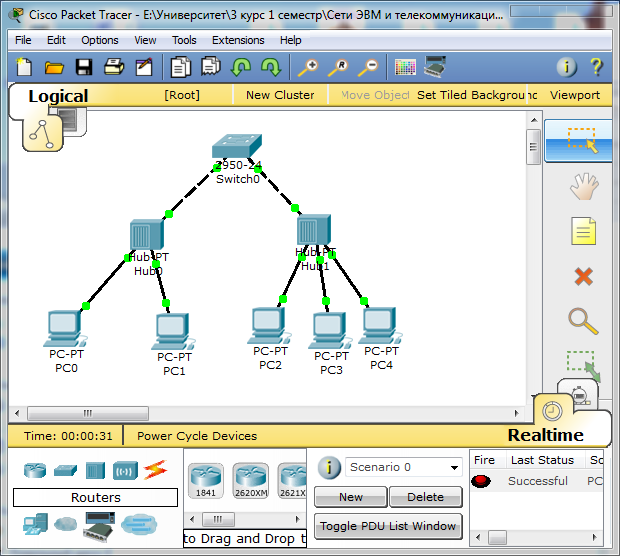Select Routers category icon
Screen dimensions: 620x556
coord(35,470)
